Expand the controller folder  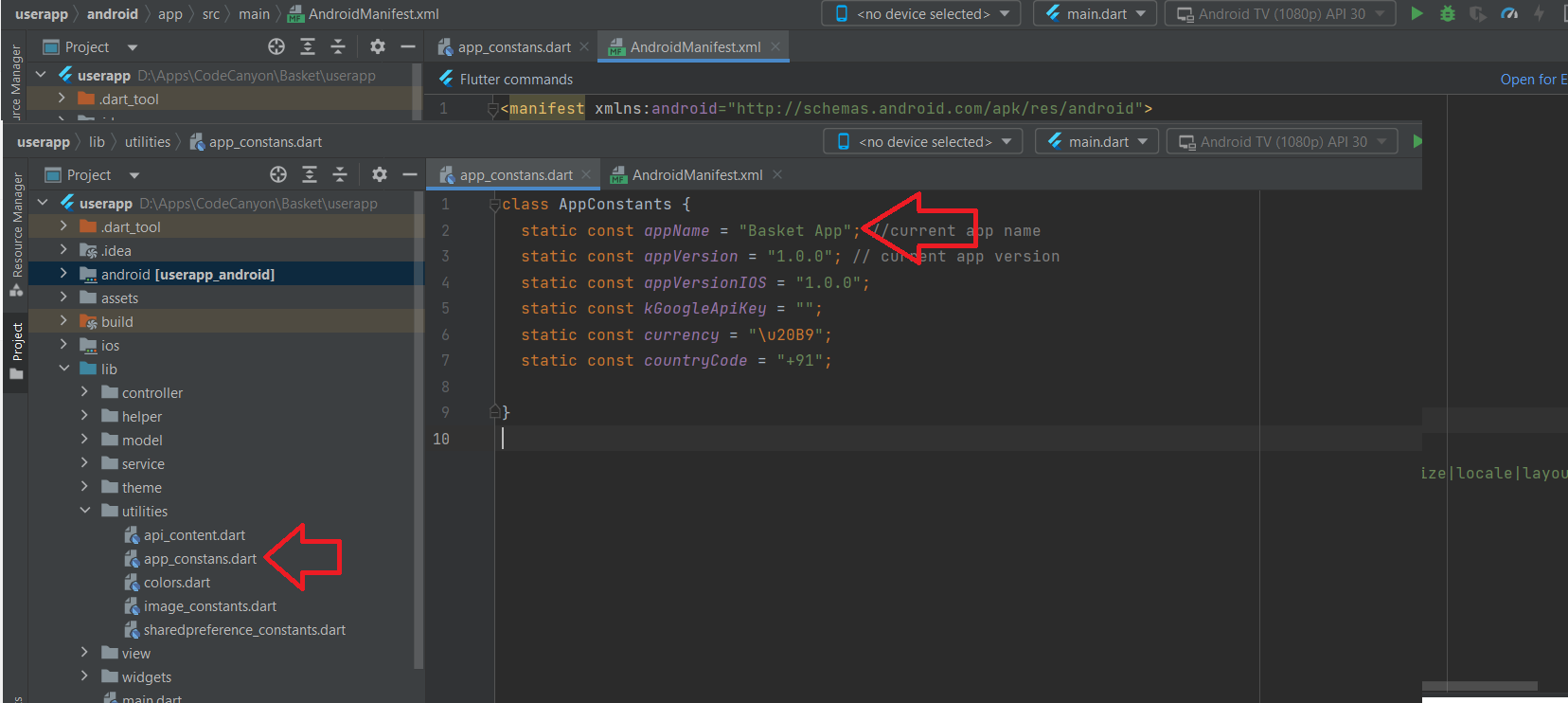[84, 392]
